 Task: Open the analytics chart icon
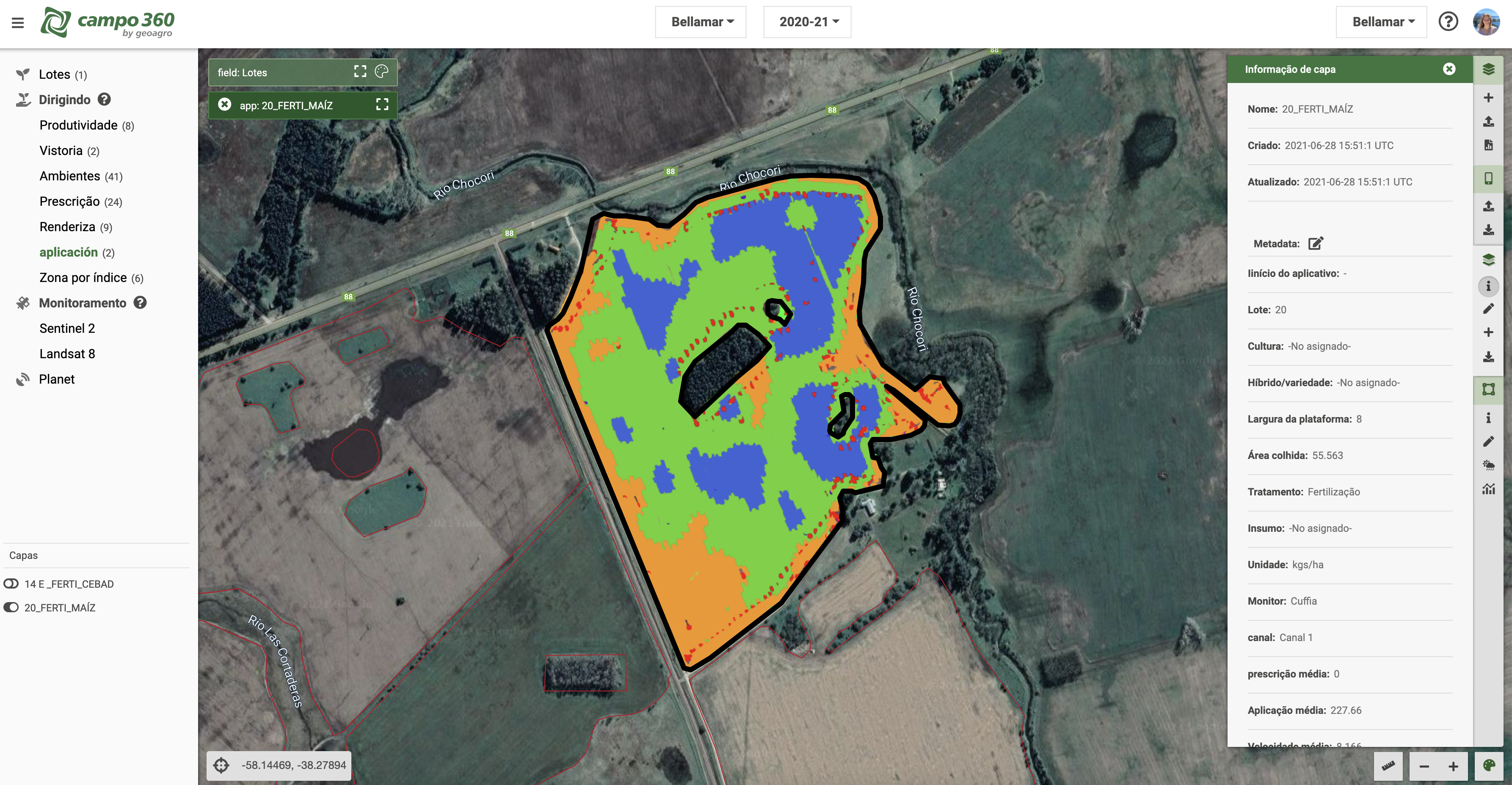[1489, 489]
